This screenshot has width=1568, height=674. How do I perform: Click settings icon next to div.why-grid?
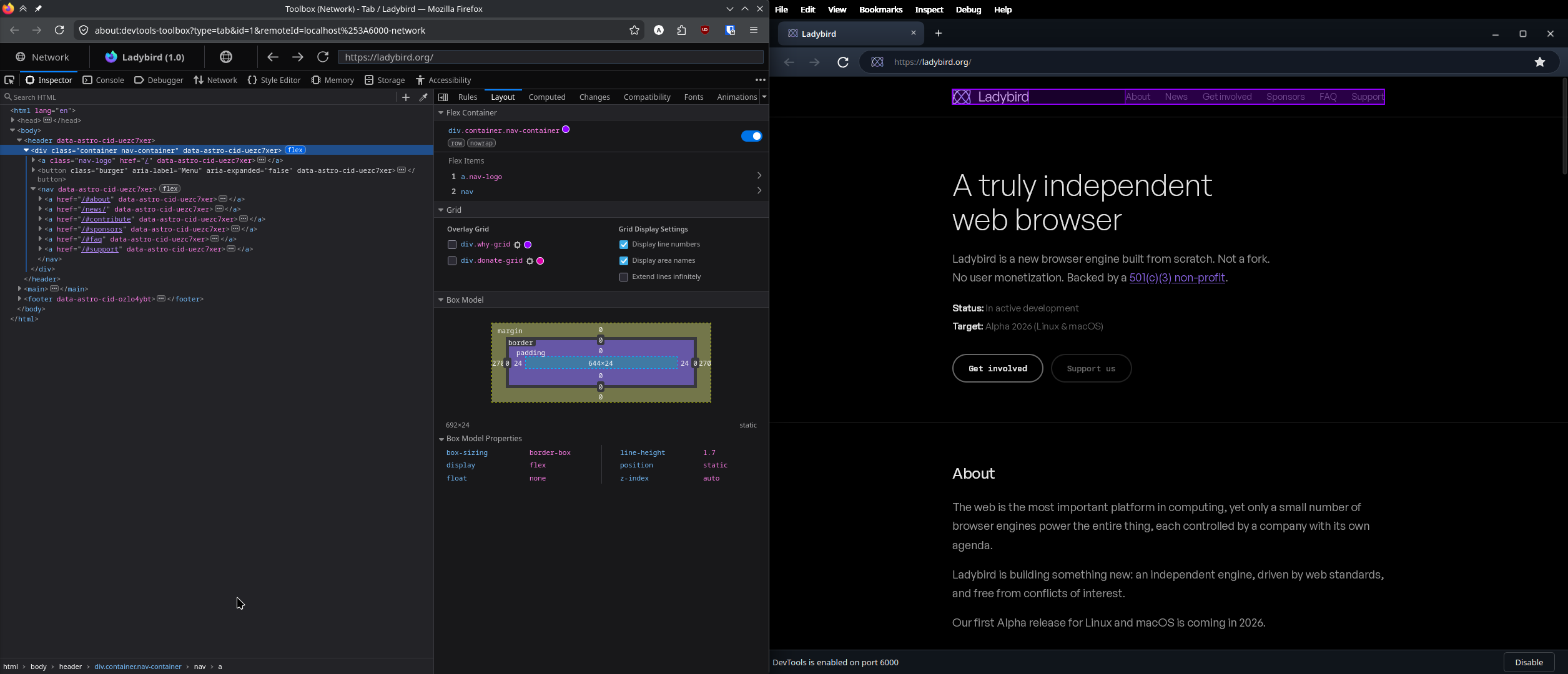[x=517, y=245]
